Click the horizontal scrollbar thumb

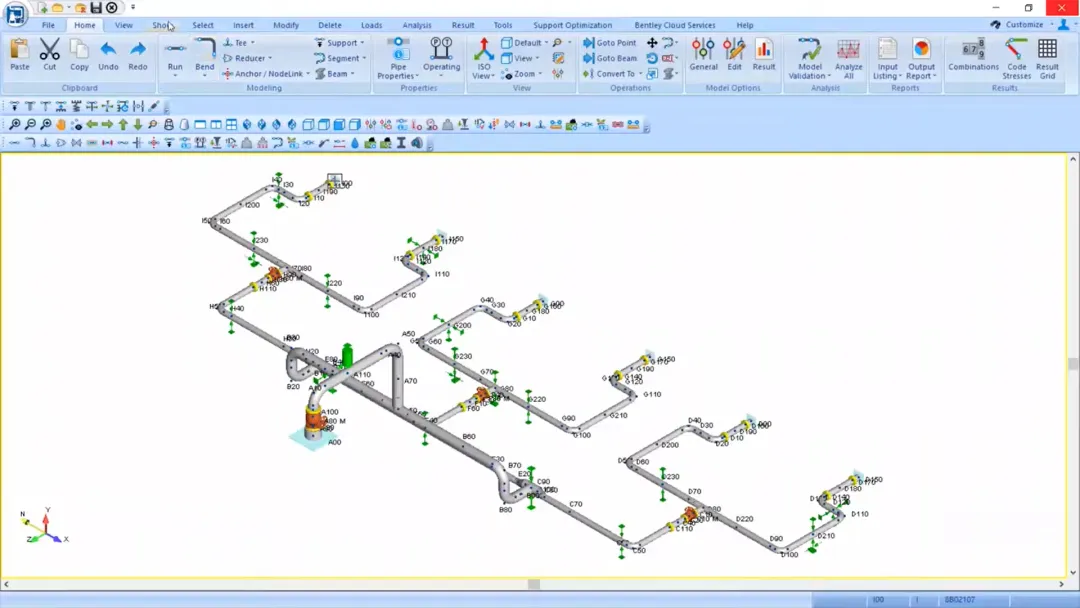(534, 584)
